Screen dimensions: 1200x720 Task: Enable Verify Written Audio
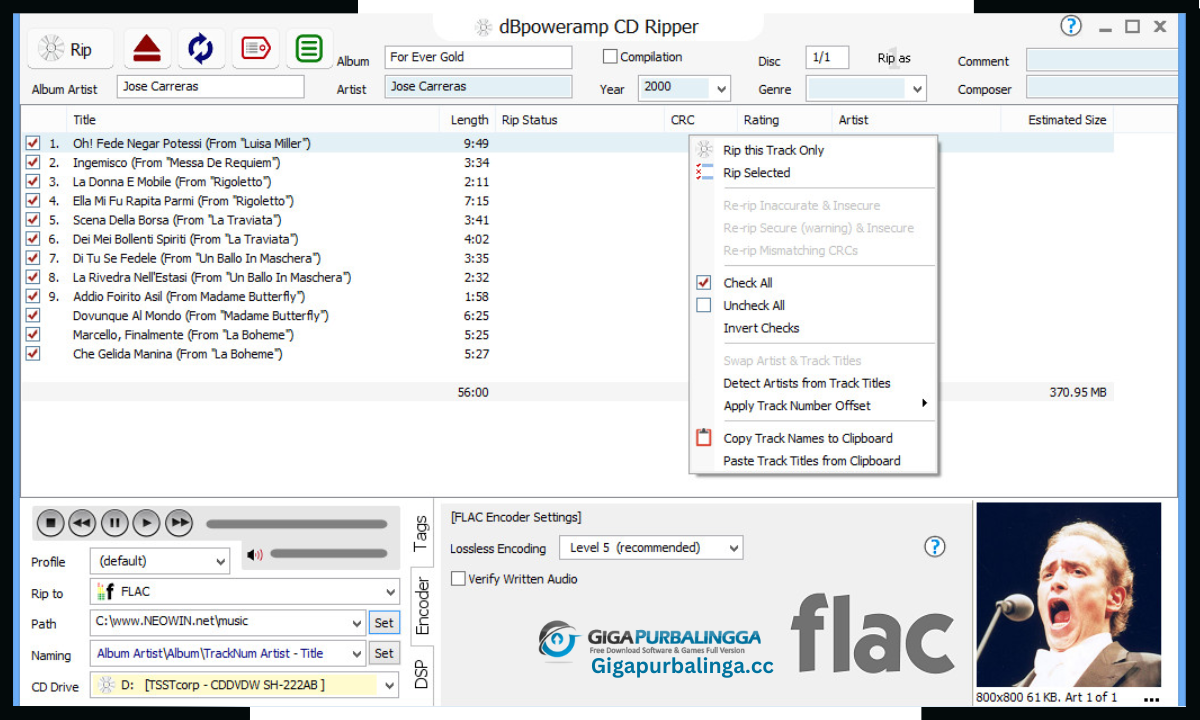[x=458, y=579]
